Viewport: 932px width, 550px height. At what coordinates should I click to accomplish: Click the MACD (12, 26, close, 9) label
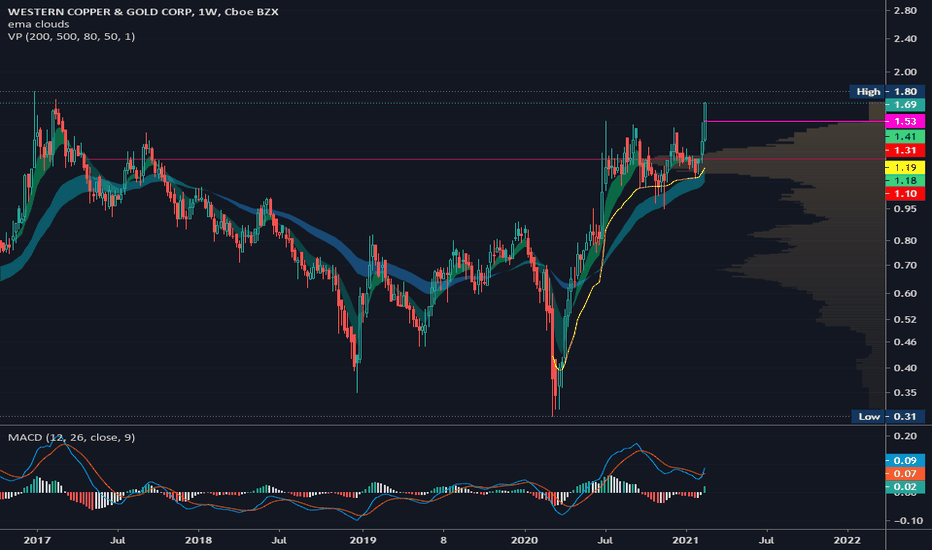71,438
